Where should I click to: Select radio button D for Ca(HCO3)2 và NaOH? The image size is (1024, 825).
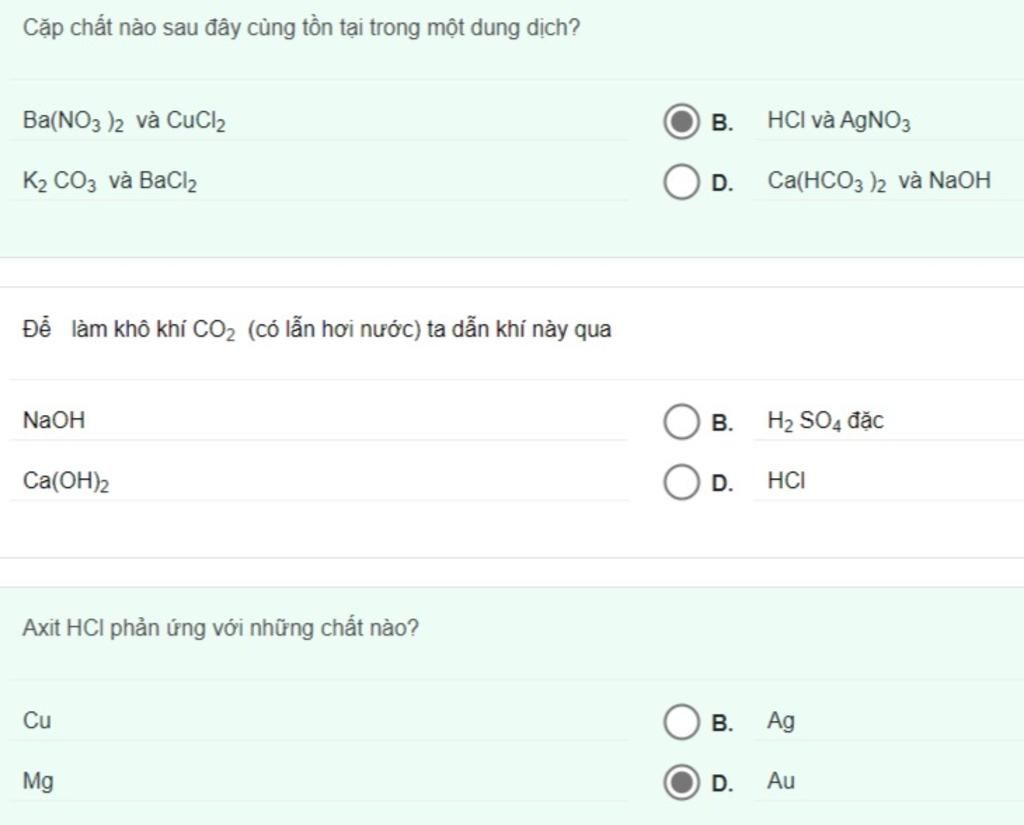coord(681,182)
